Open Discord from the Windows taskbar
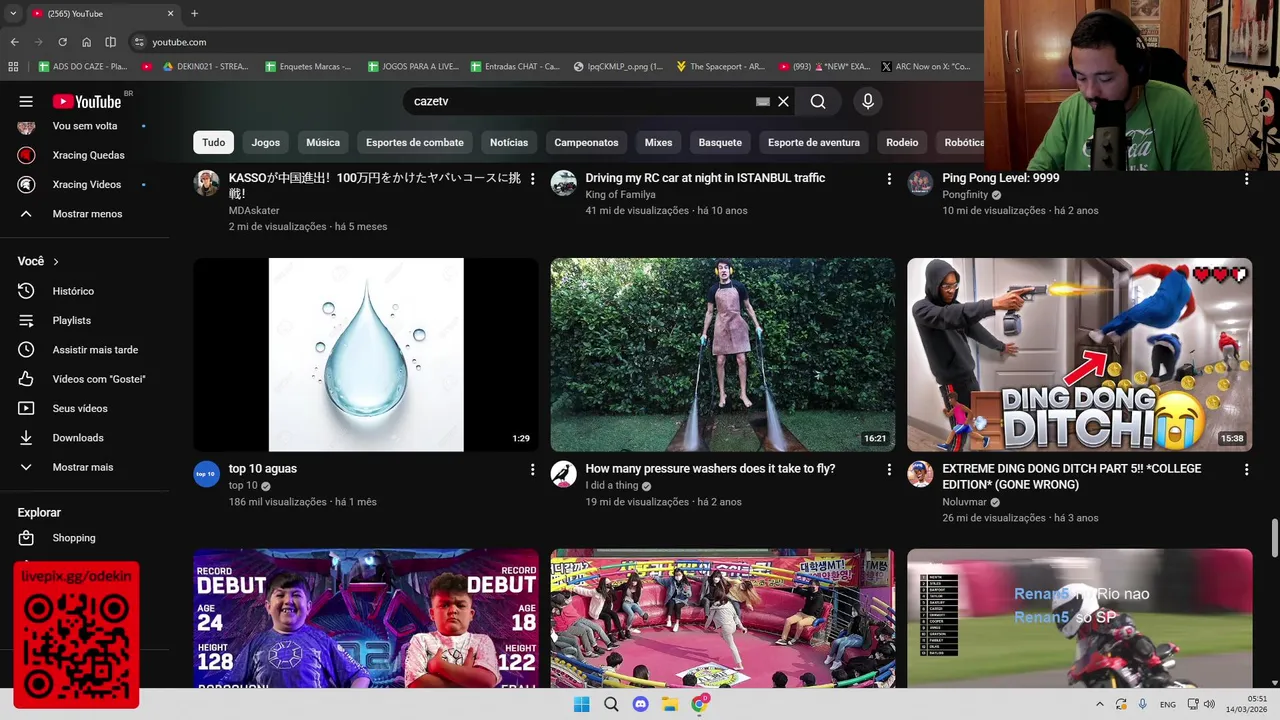1280x720 pixels. (640, 704)
